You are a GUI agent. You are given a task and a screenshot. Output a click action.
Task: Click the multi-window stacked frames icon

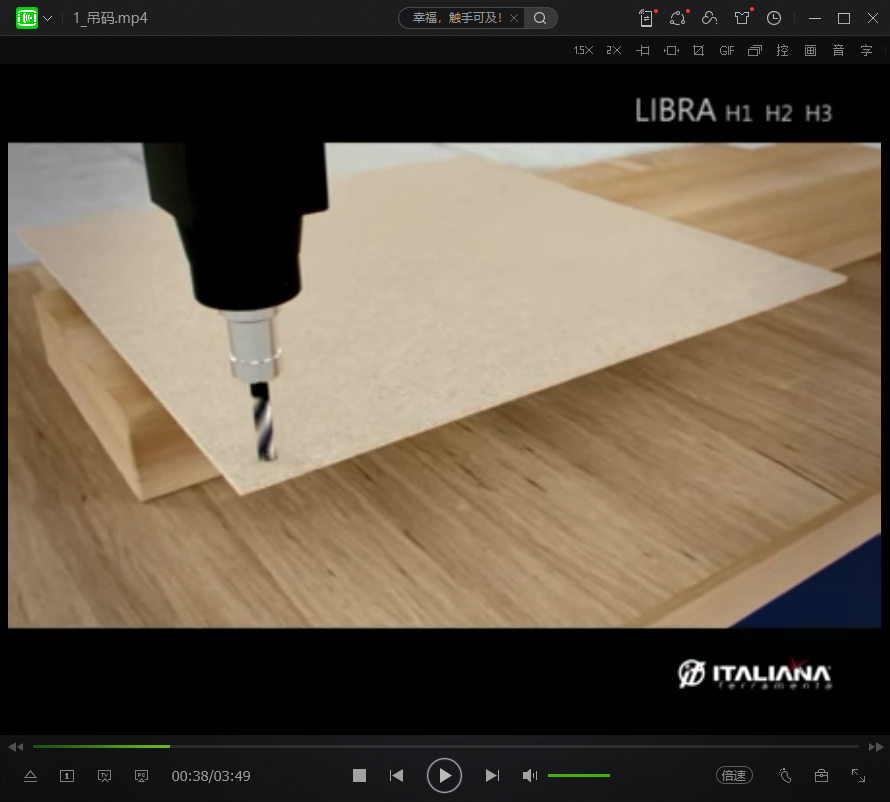click(755, 51)
